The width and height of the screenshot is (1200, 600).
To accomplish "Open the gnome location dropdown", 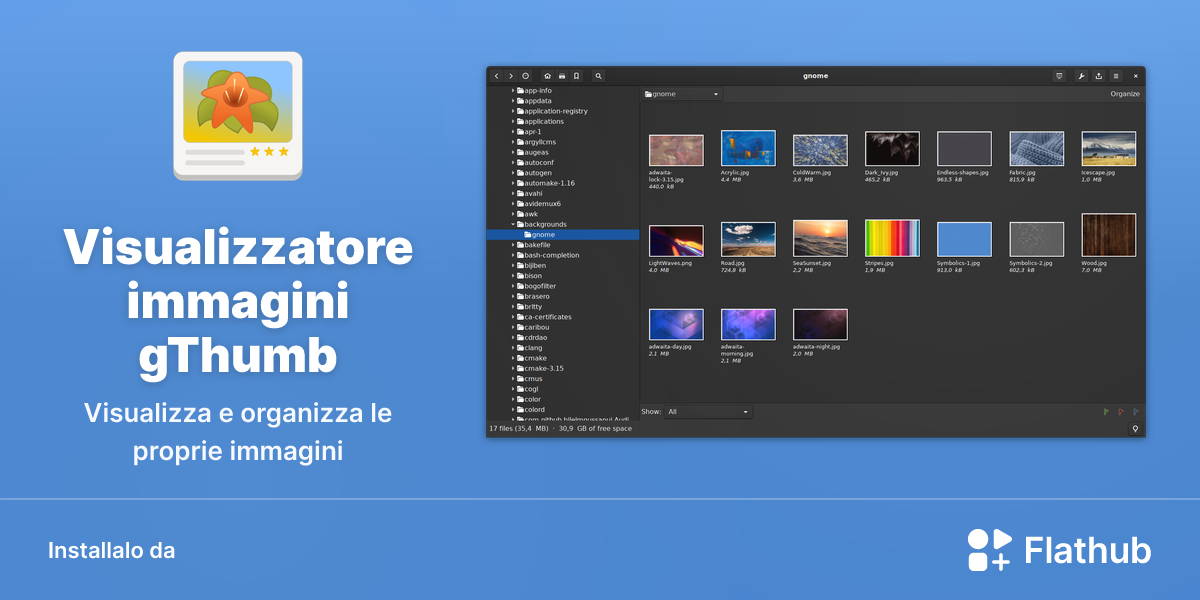I will [x=682, y=94].
